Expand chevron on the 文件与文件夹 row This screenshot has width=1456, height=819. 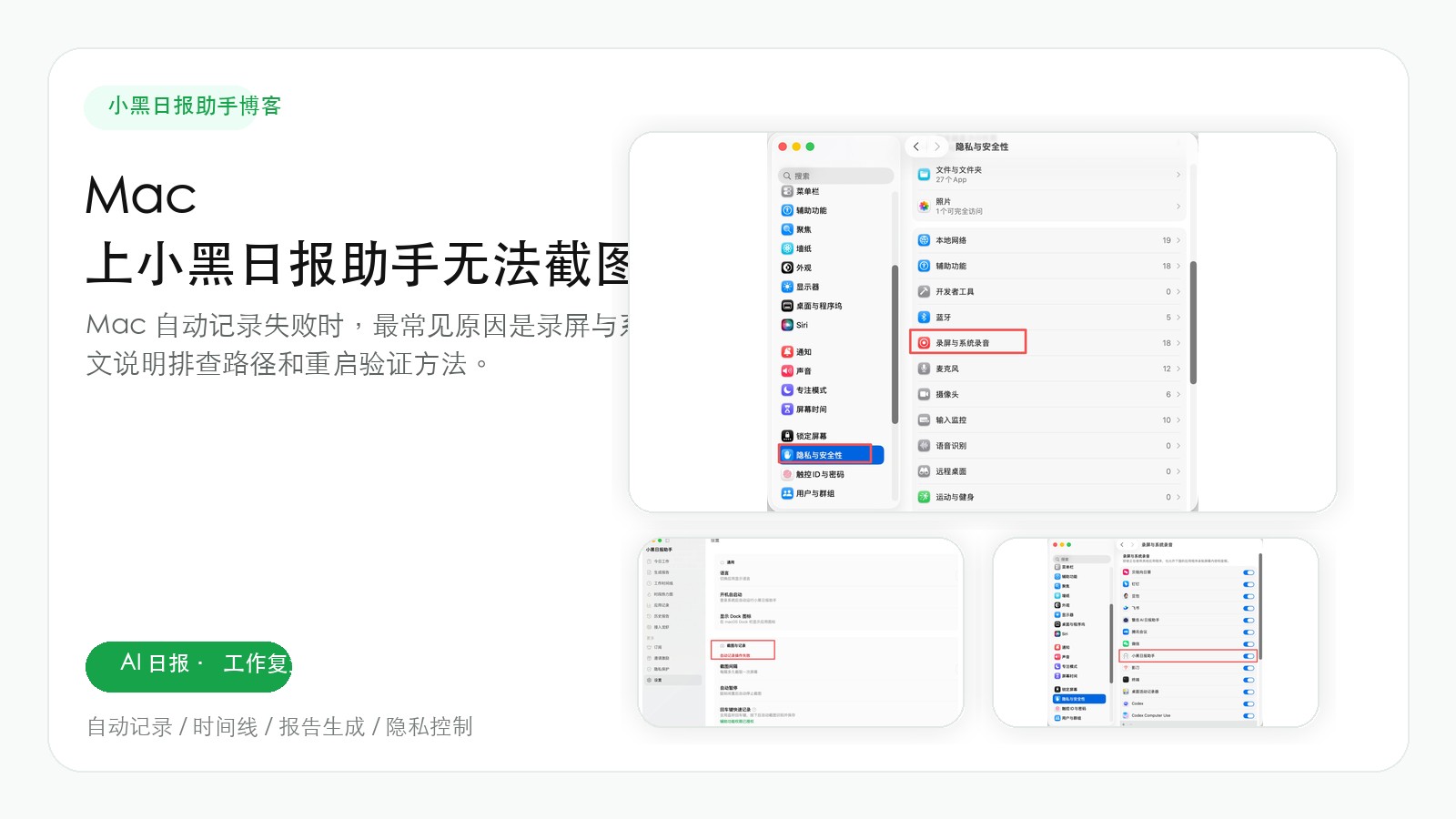[x=1178, y=175]
